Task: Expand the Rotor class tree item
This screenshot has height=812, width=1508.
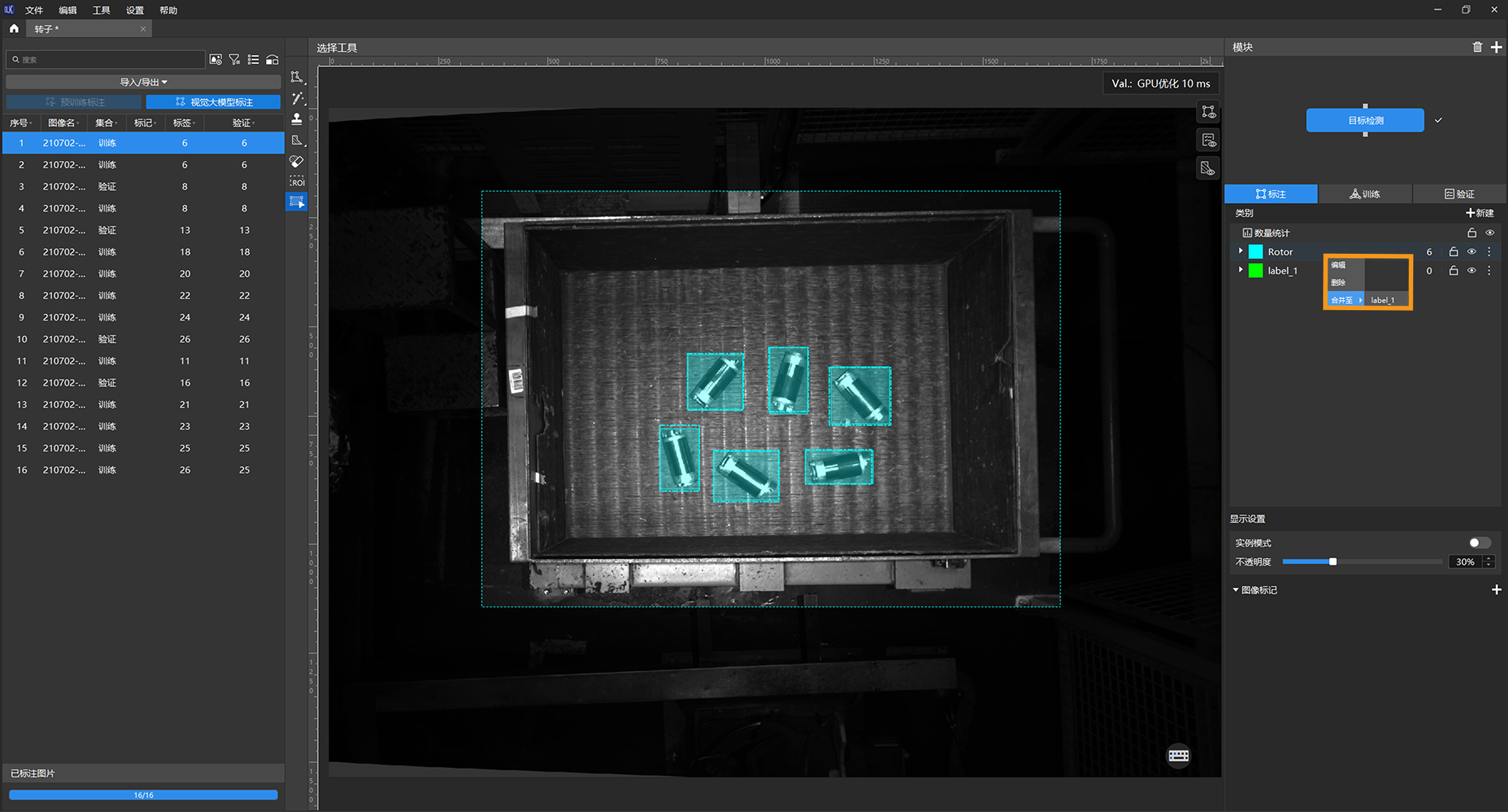Action: [x=1241, y=251]
